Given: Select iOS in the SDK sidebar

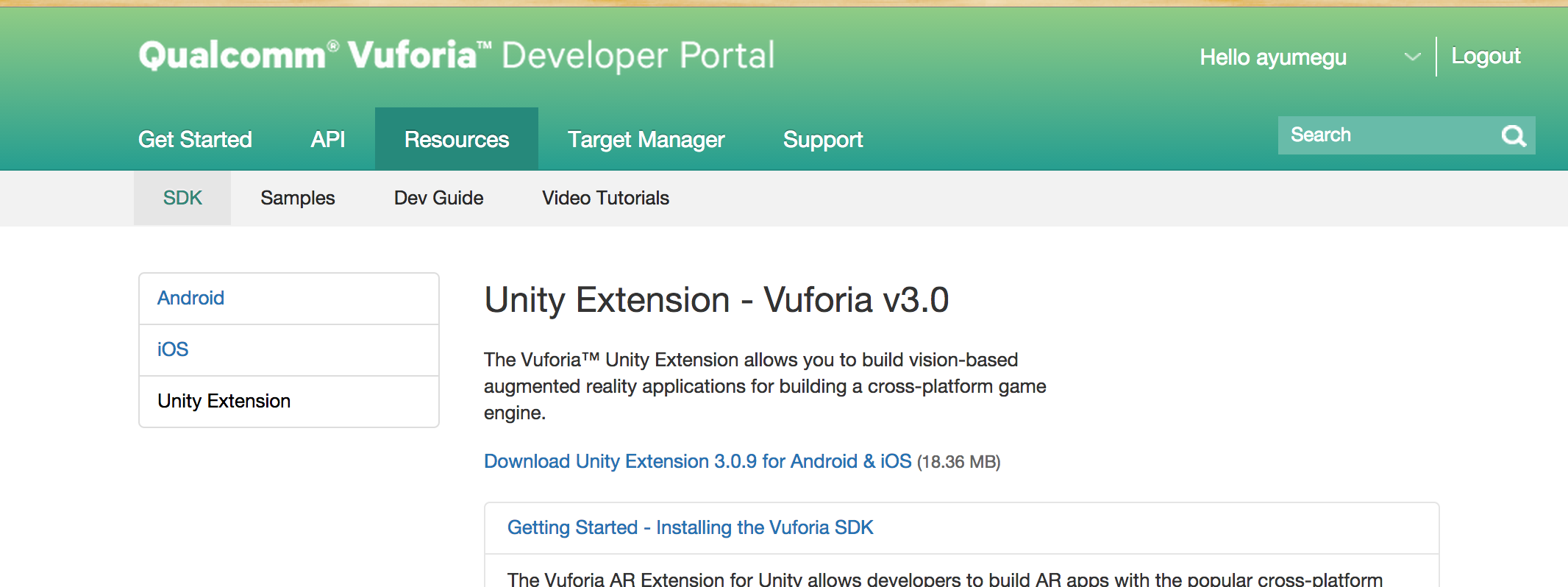Looking at the screenshot, I should pyautogui.click(x=289, y=350).
